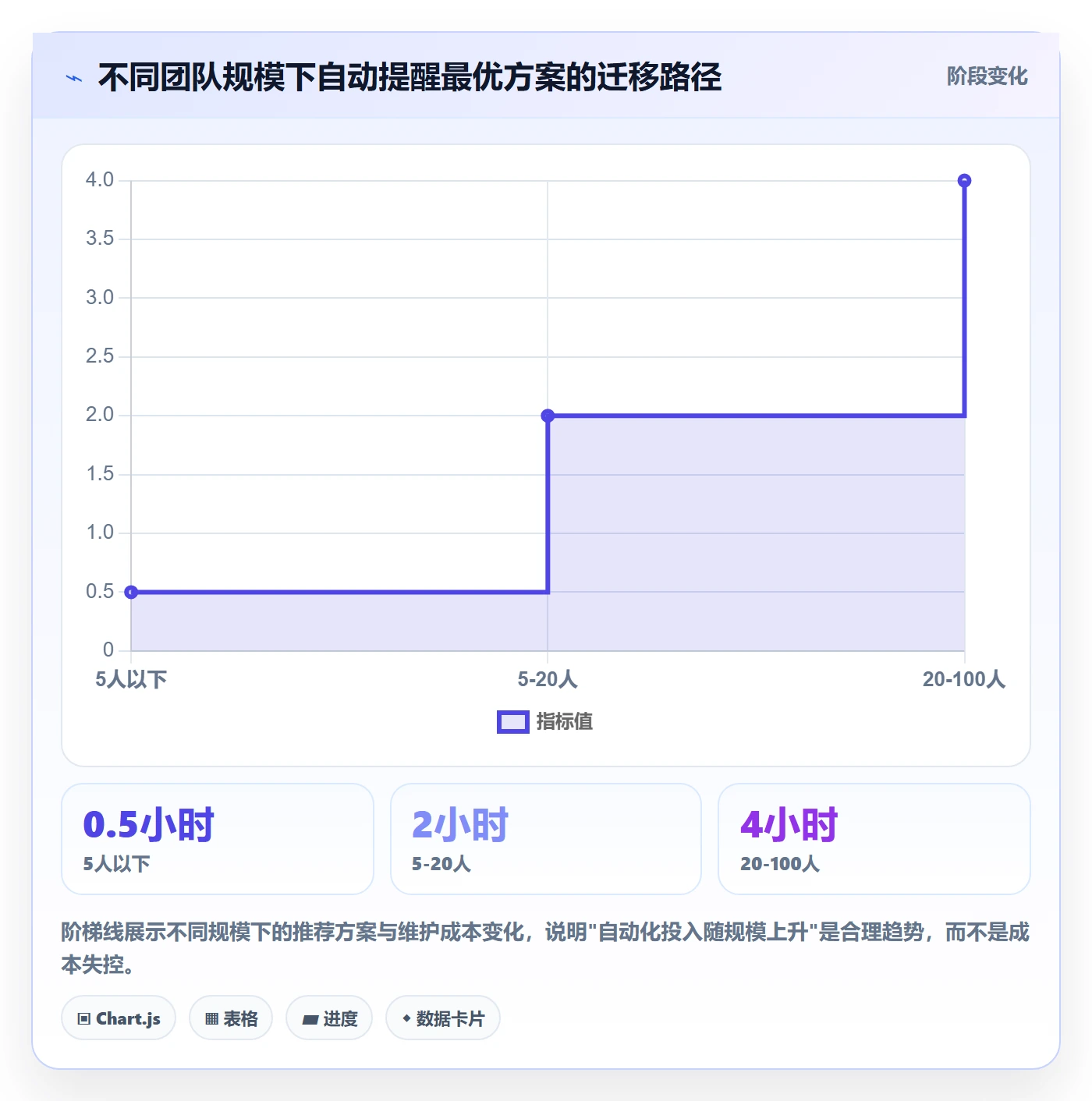1092x1101 pixels.
Task: Click the 0.5 y-axis value
Action: (x=100, y=592)
